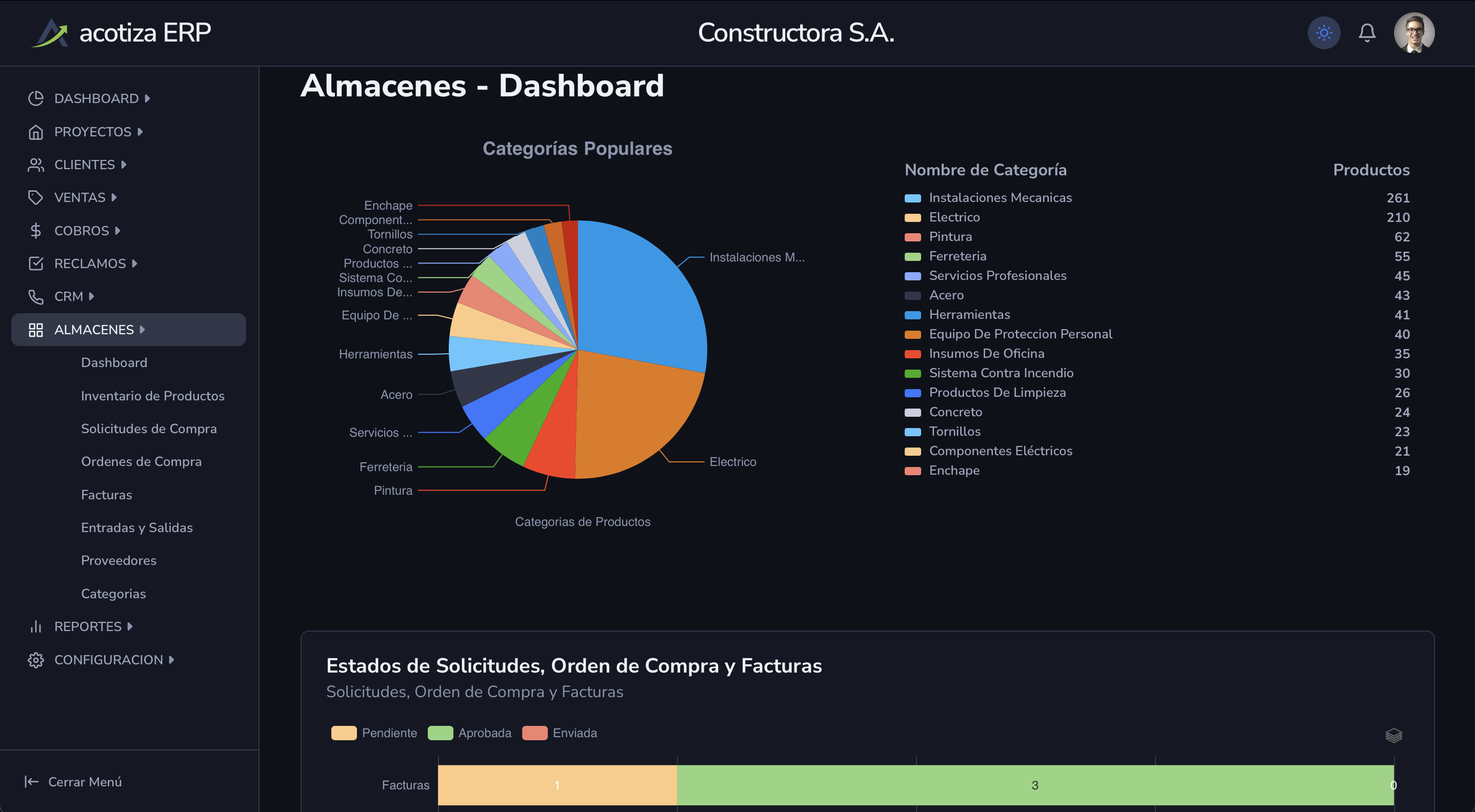Expand the PROYECTOS menu arrow
This screenshot has width=1475, height=812.
pyautogui.click(x=141, y=132)
